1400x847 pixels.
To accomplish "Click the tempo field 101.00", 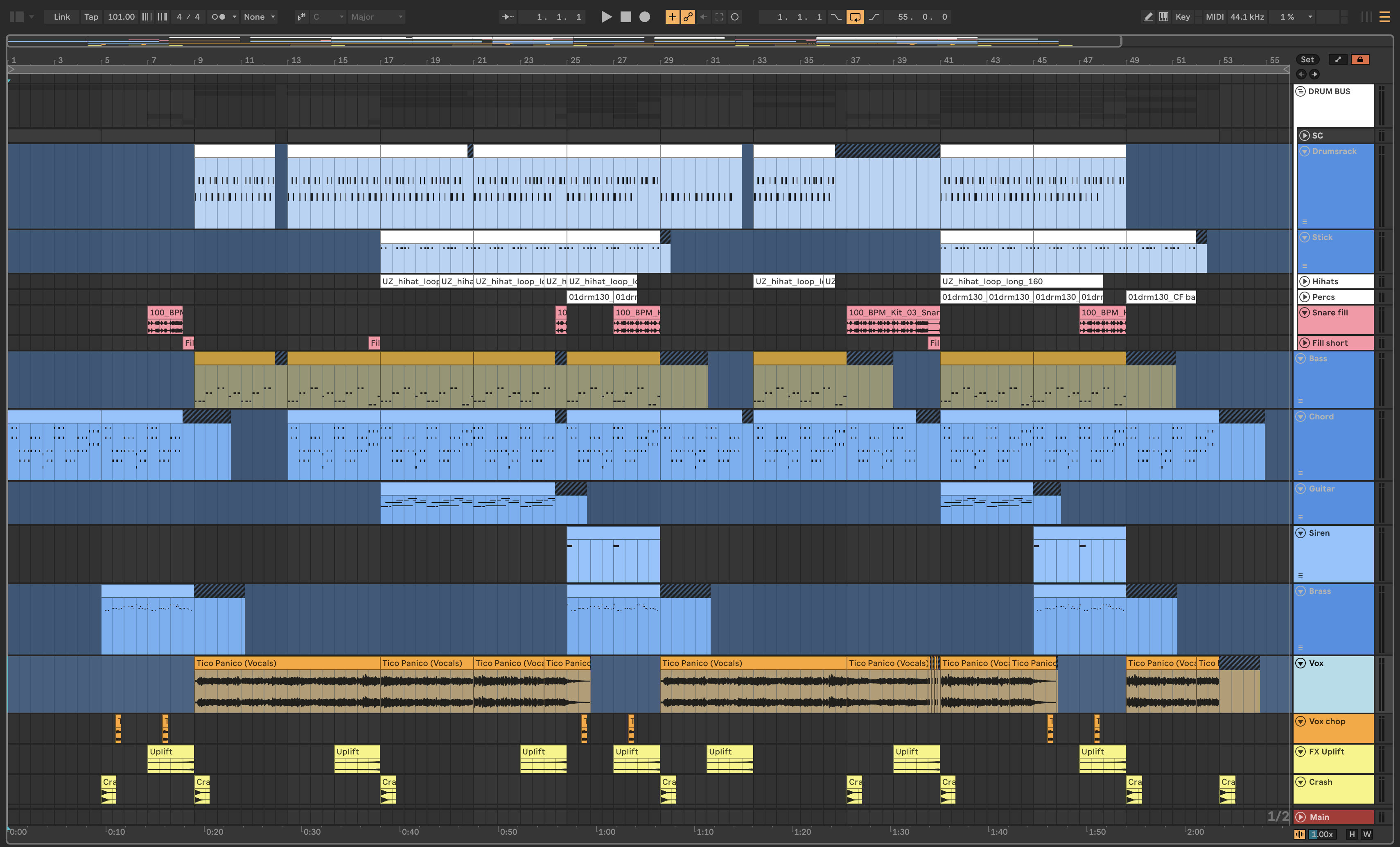I will coord(121,17).
